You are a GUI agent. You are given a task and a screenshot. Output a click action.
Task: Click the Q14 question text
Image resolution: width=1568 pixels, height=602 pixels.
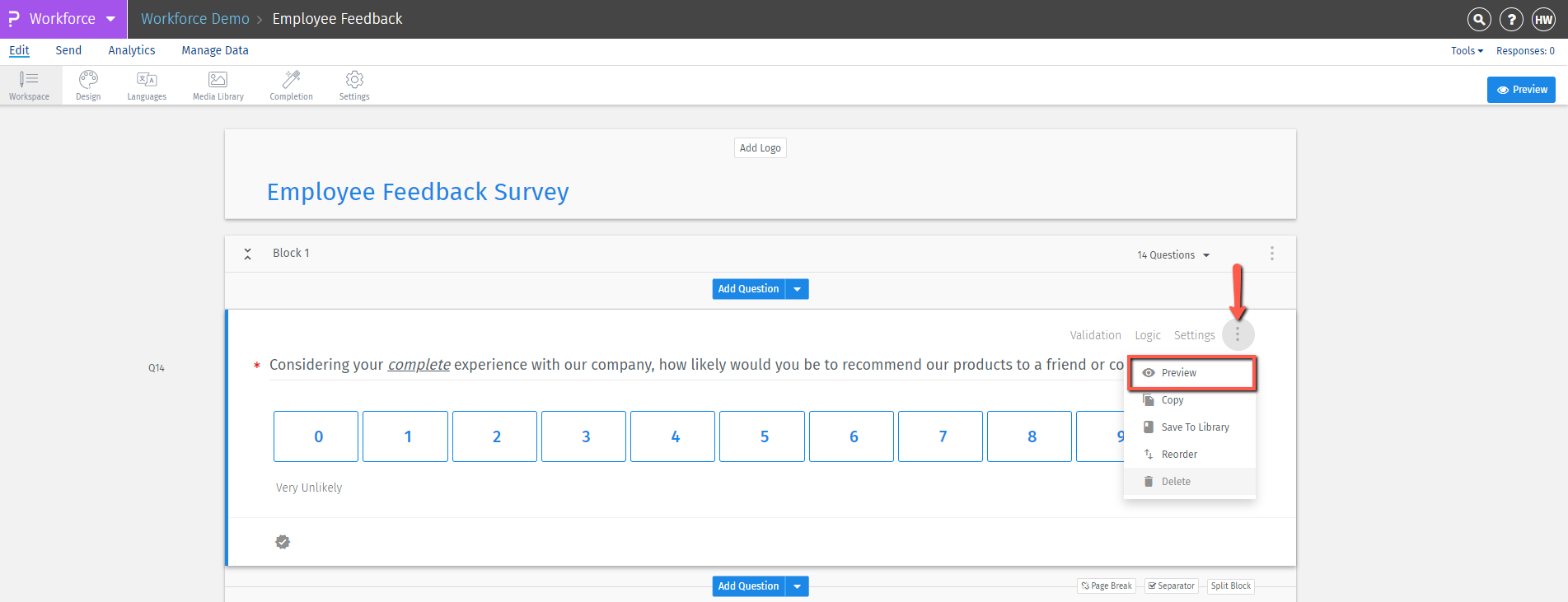(696, 365)
